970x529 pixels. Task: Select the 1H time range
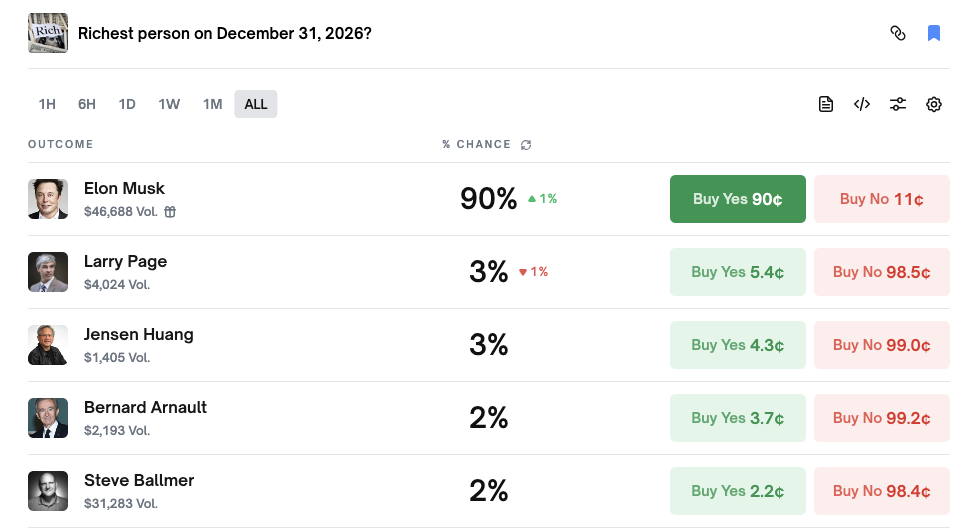pyautogui.click(x=47, y=104)
